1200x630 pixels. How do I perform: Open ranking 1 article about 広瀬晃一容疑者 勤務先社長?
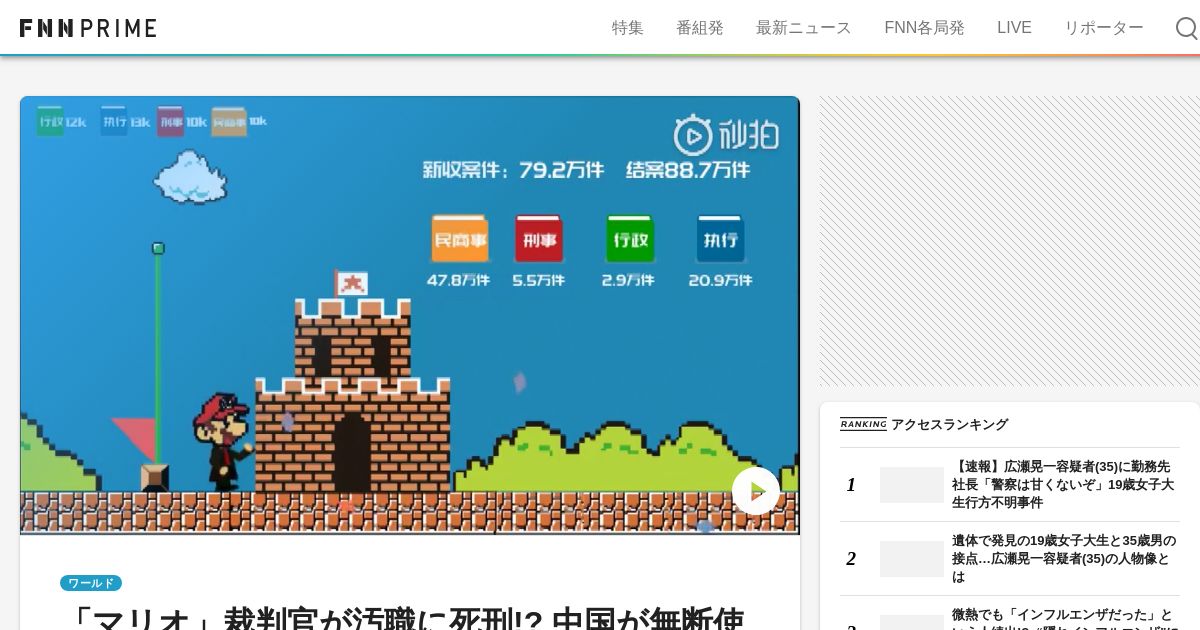tap(1064, 485)
